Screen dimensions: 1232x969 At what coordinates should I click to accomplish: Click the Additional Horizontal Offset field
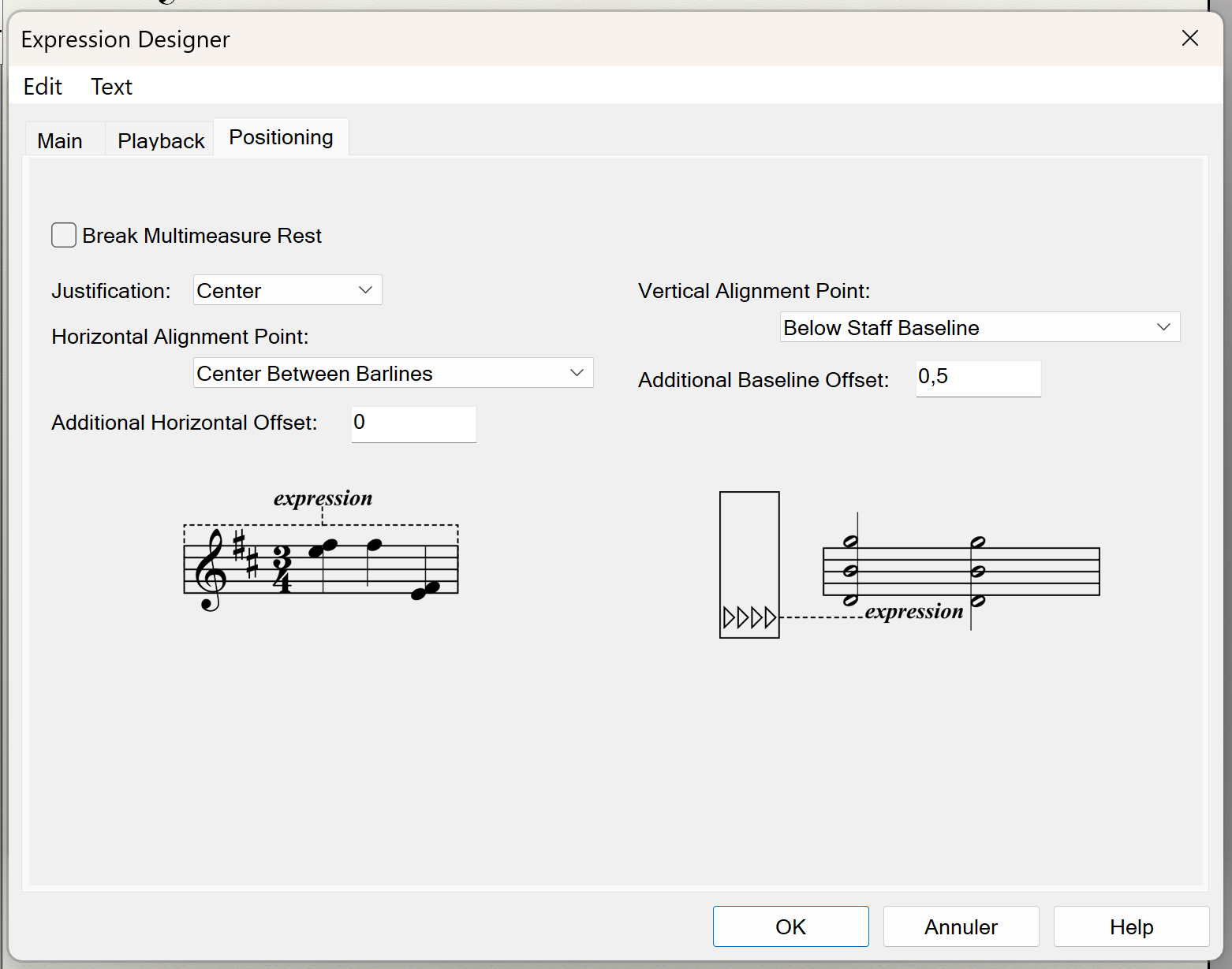click(x=413, y=423)
